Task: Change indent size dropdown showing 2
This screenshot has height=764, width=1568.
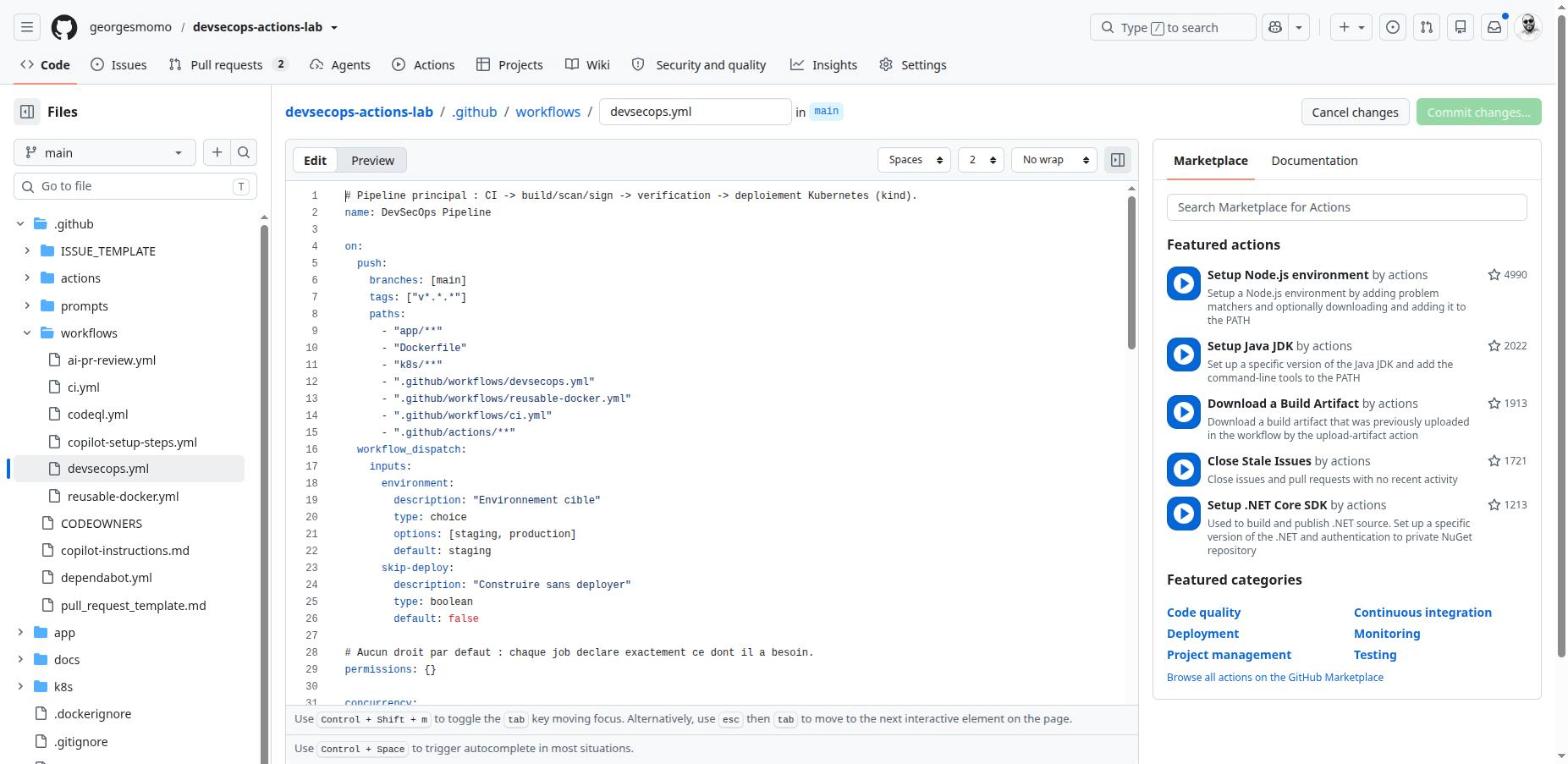Action: (x=980, y=160)
